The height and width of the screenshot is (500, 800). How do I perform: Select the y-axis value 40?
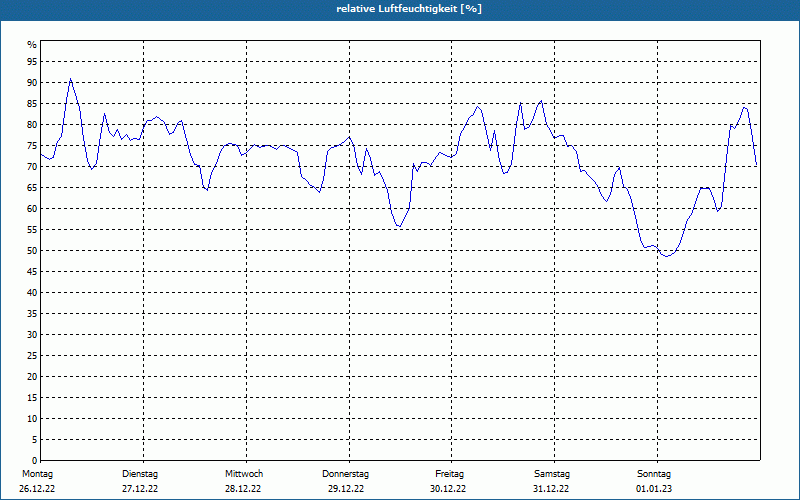[x=32, y=293]
